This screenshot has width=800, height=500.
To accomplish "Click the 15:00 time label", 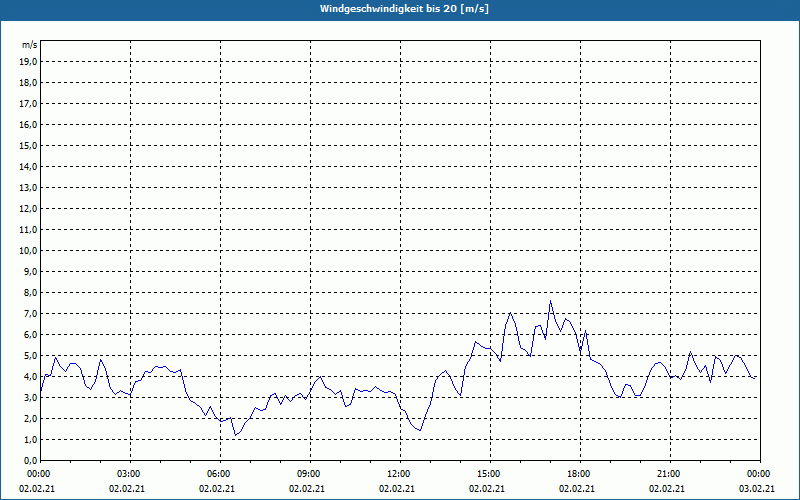I will pos(487,474).
